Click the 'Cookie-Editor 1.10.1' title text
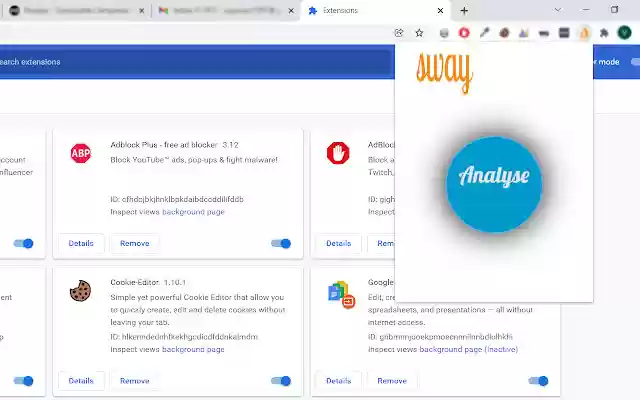Viewport: 640px width, 400px height. (x=148, y=282)
